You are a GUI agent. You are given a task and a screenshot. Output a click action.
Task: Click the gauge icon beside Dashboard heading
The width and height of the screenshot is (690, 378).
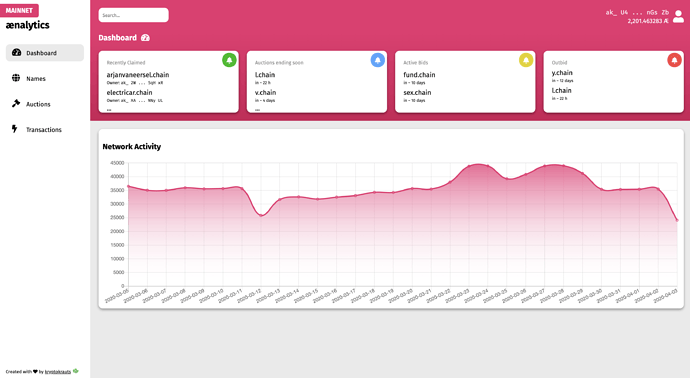click(145, 38)
